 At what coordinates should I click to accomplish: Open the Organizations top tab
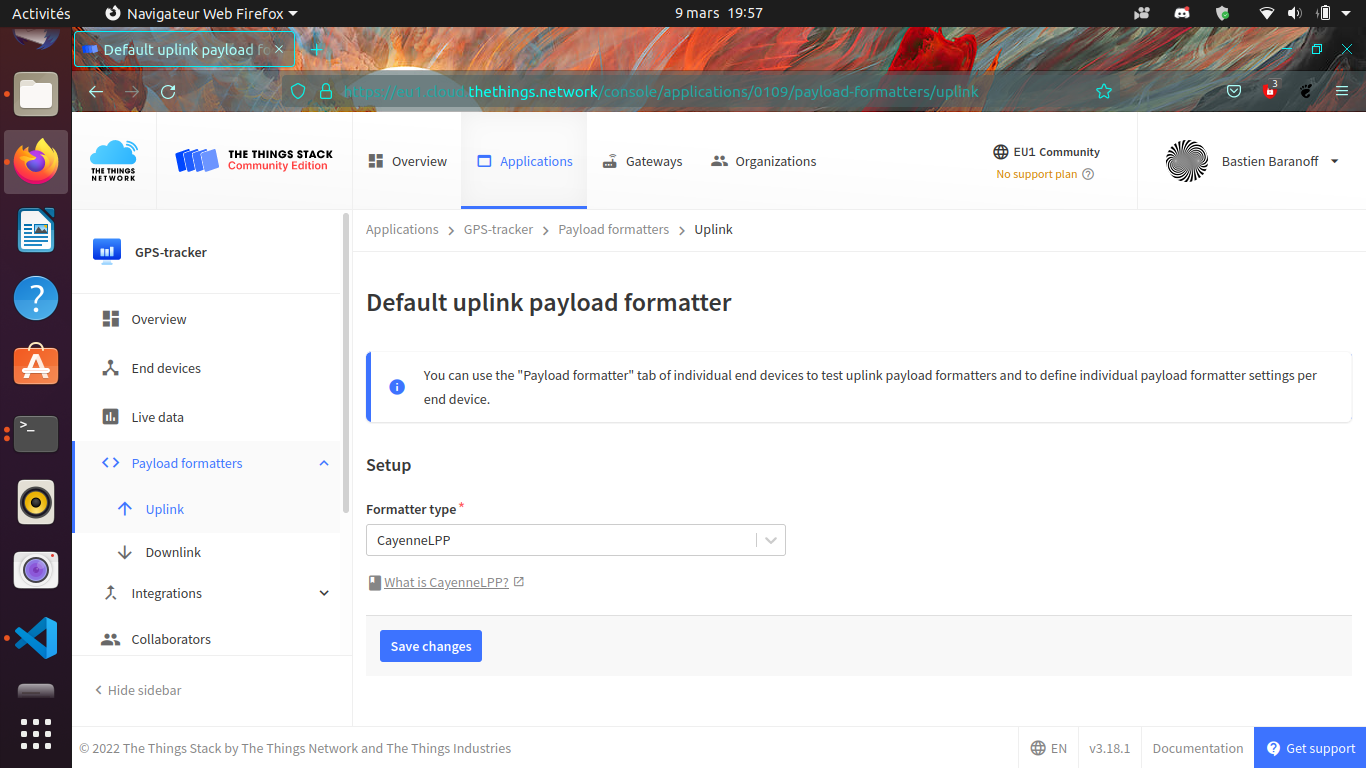pyautogui.click(x=763, y=161)
